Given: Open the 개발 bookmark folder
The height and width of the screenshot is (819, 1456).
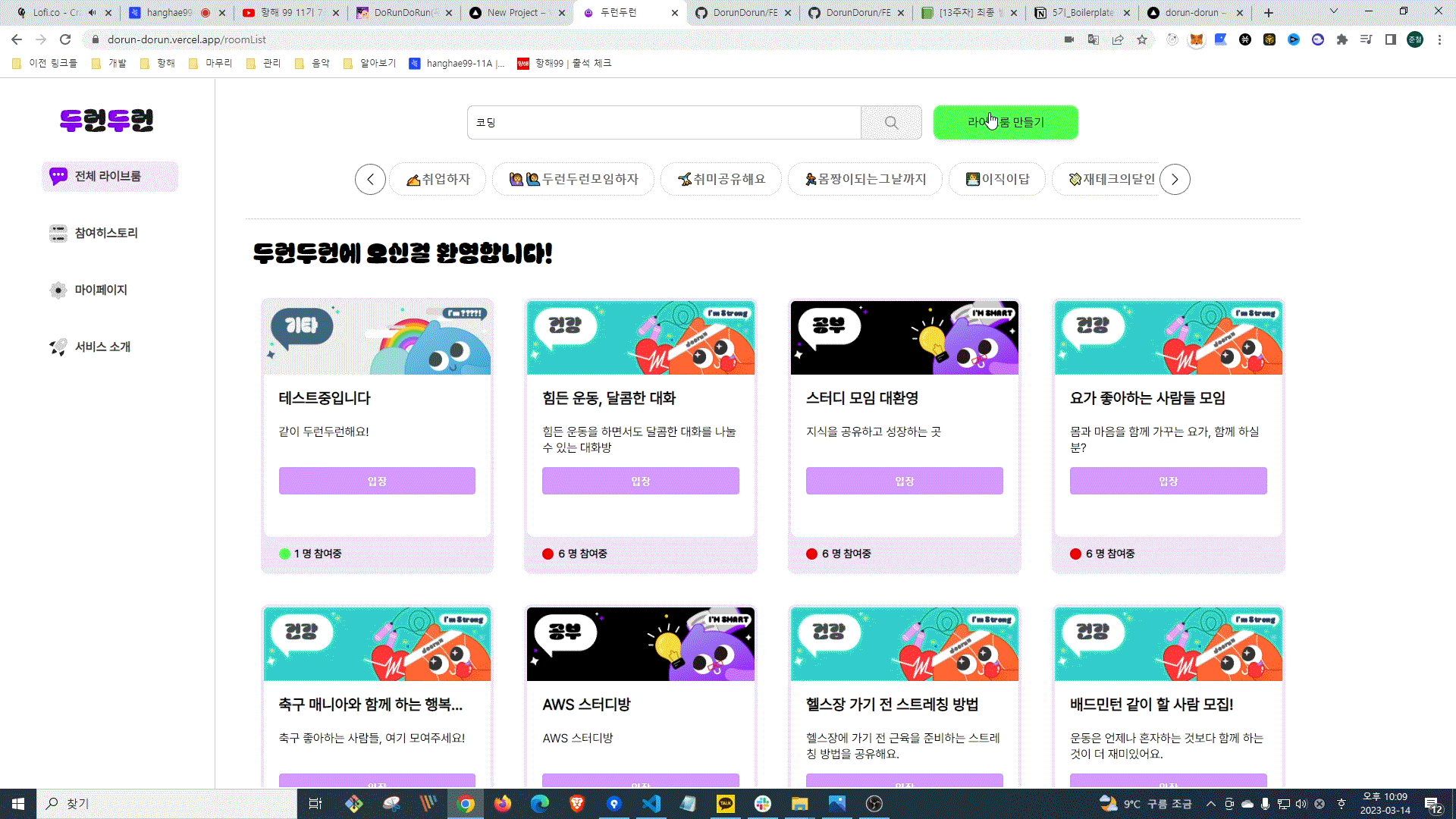Looking at the screenshot, I should tap(108, 63).
